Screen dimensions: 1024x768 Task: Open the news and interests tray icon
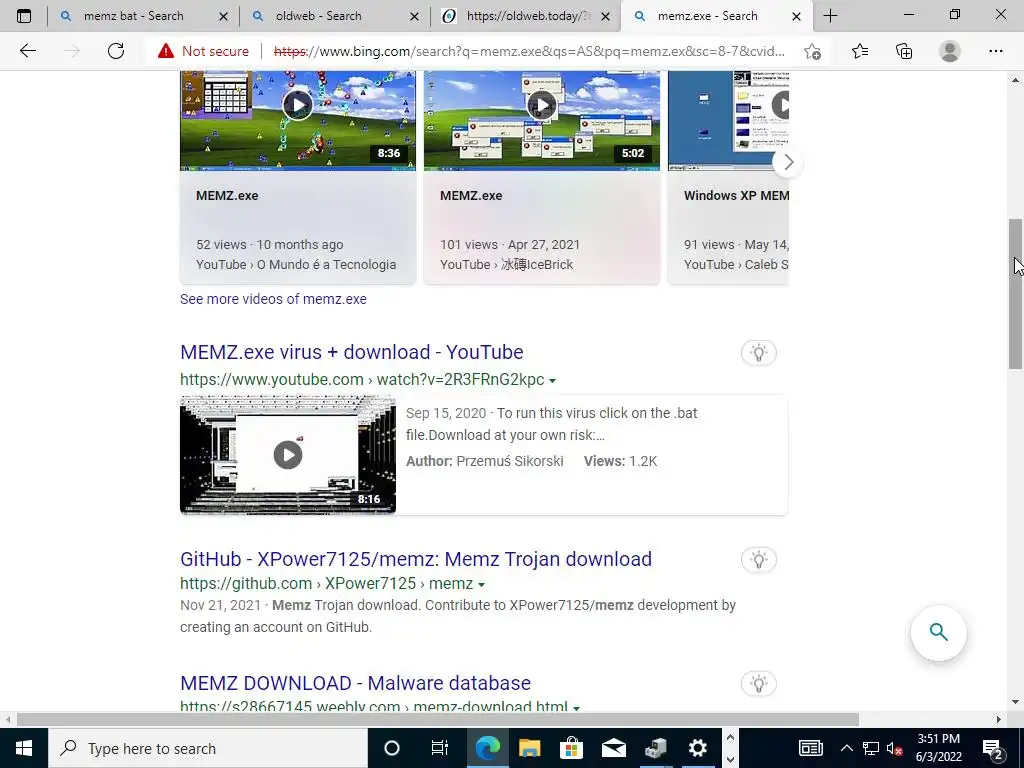[810, 748]
